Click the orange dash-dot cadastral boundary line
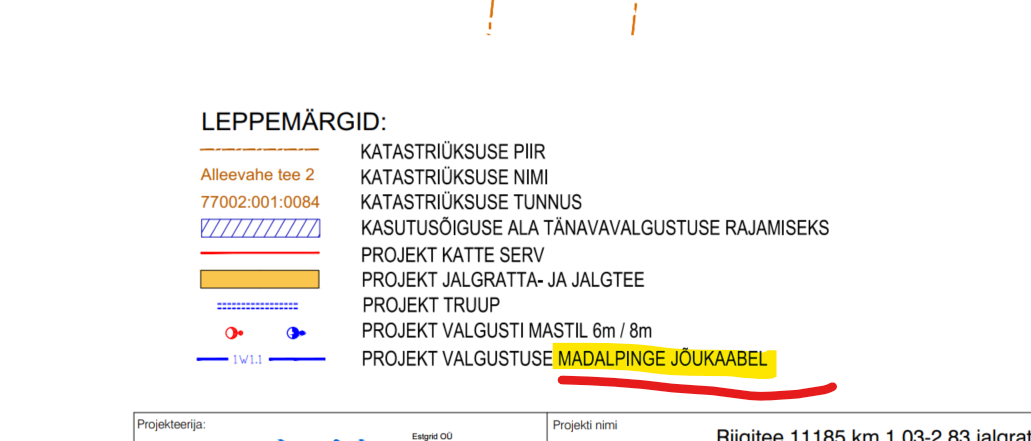The image size is (1031, 441). tap(260, 150)
